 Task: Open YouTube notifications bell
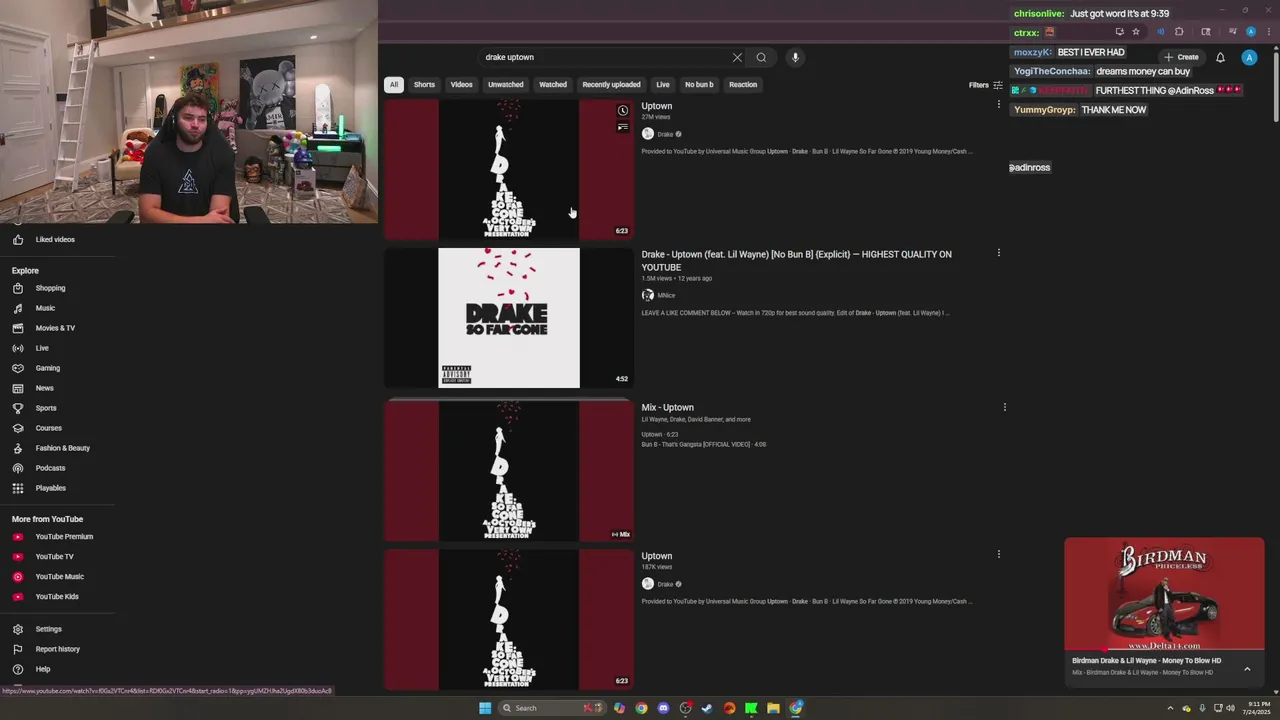coord(1220,57)
